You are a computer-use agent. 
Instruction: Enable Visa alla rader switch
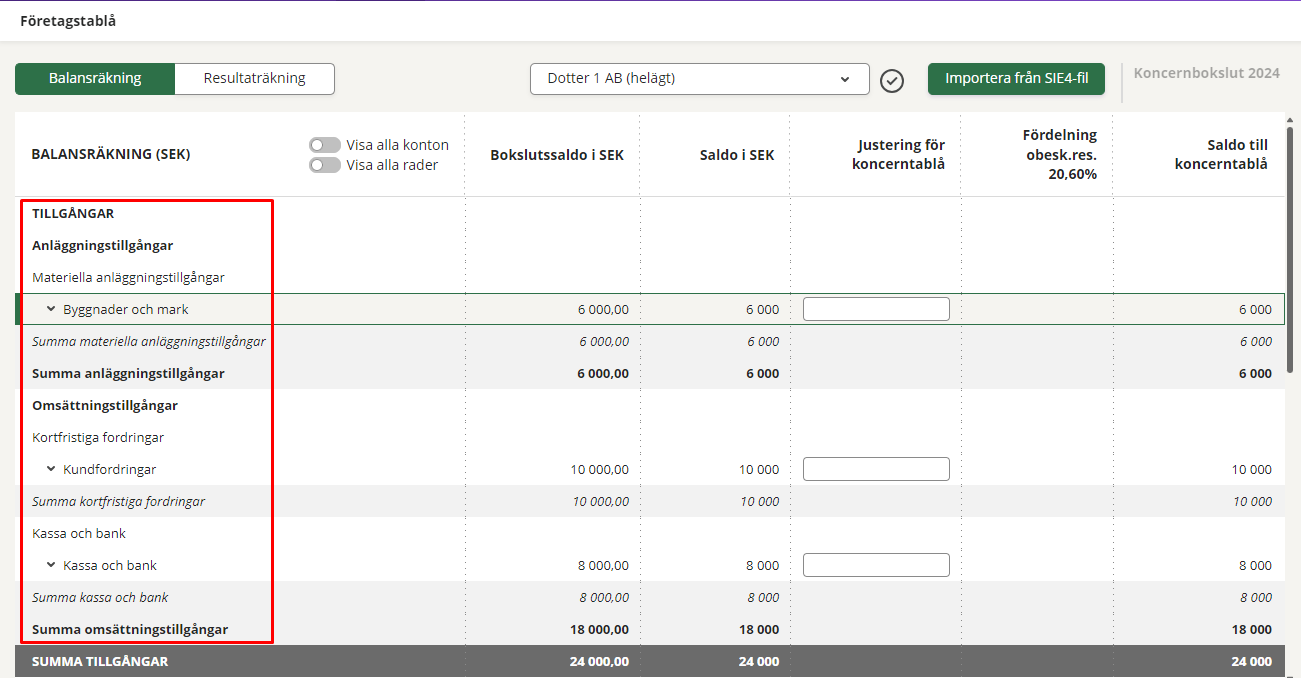pos(325,165)
